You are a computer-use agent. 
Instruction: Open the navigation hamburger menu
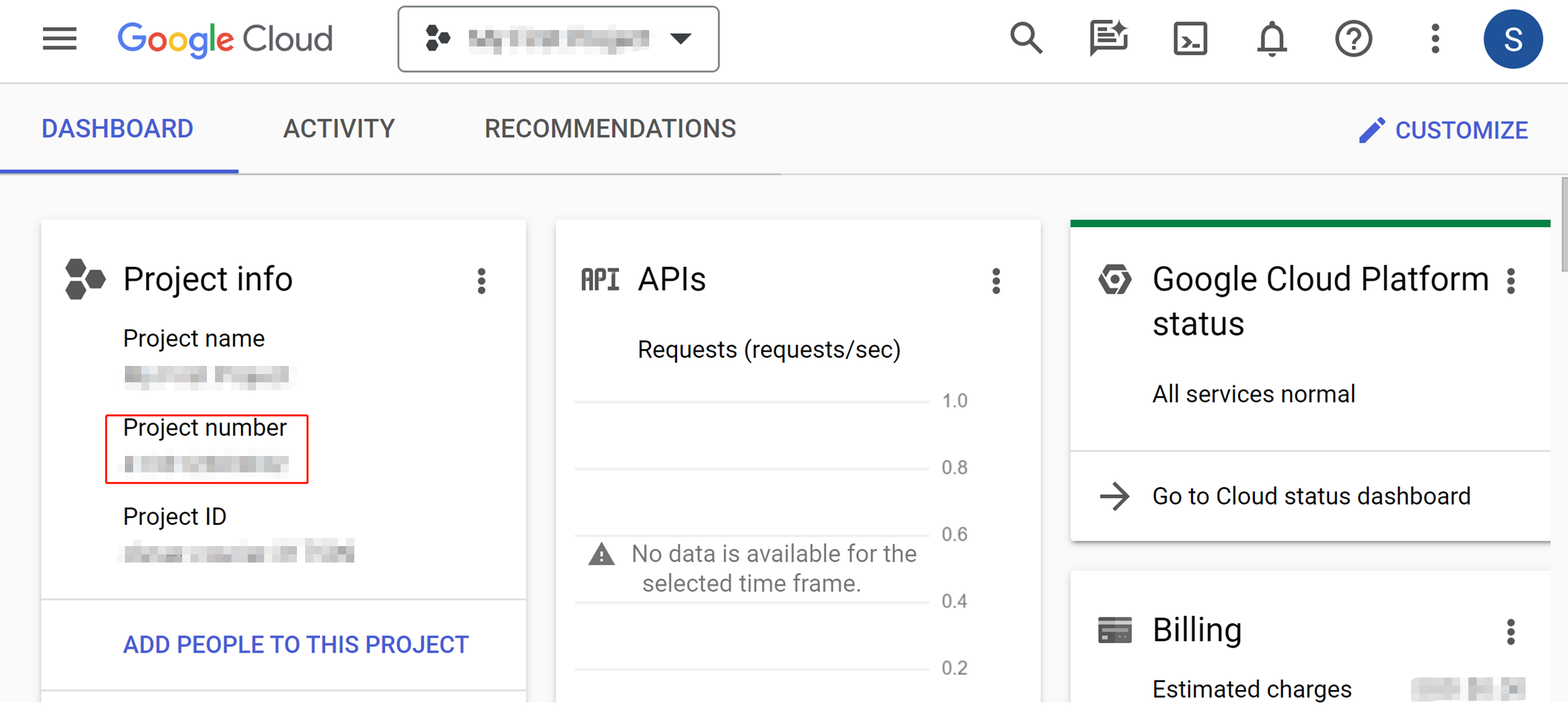coord(59,39)
